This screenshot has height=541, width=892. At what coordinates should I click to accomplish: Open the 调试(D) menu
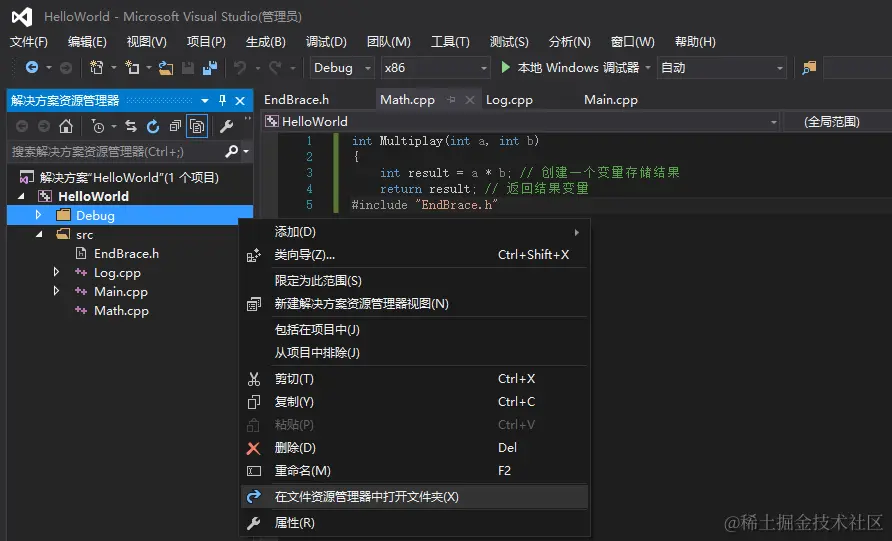[x=326, y=42]
